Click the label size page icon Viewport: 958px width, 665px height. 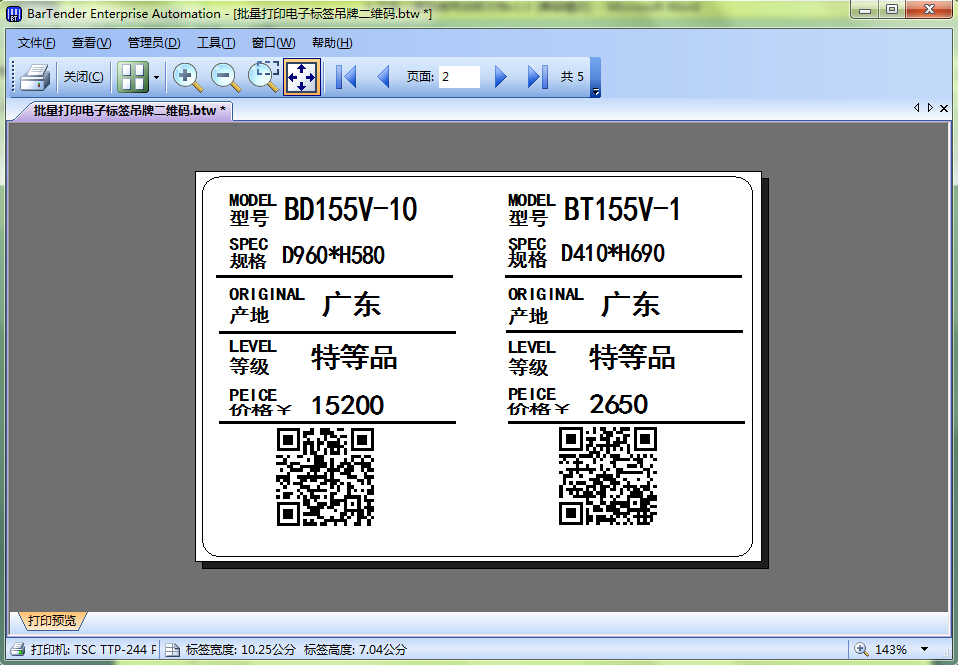click(172, 649)
